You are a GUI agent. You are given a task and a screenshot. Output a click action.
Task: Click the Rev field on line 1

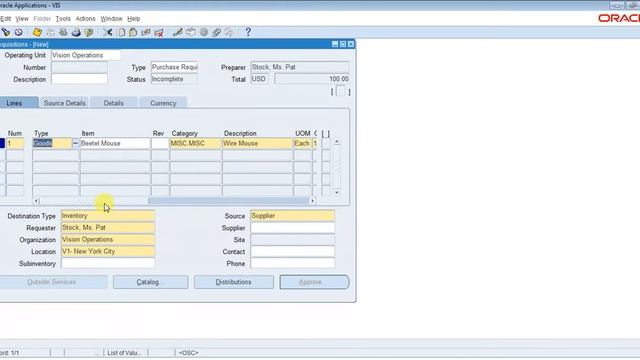pyautogui.click(x=160, y=143)
